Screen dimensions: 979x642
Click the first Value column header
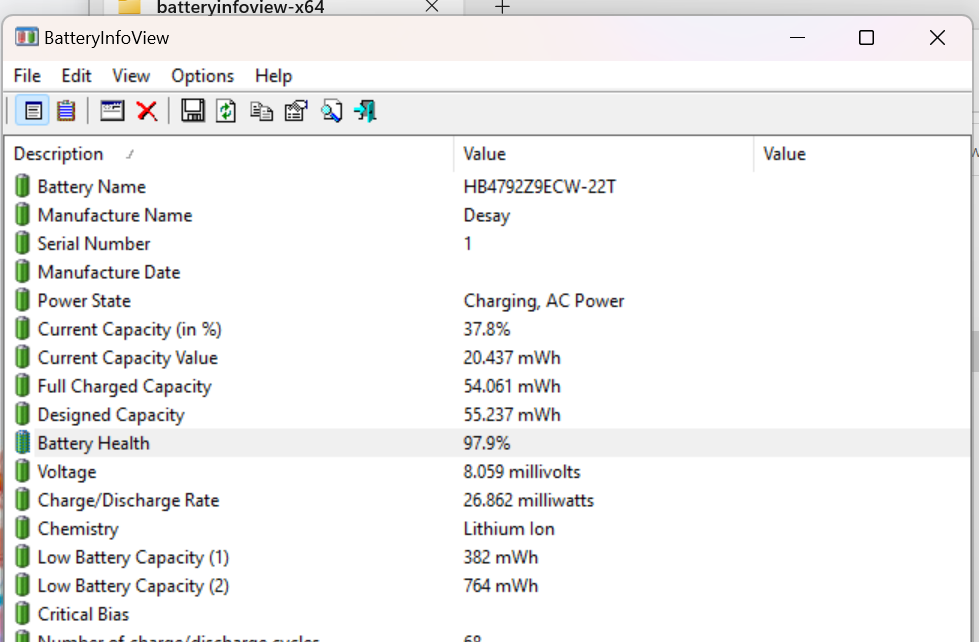(x=604, y=154)
